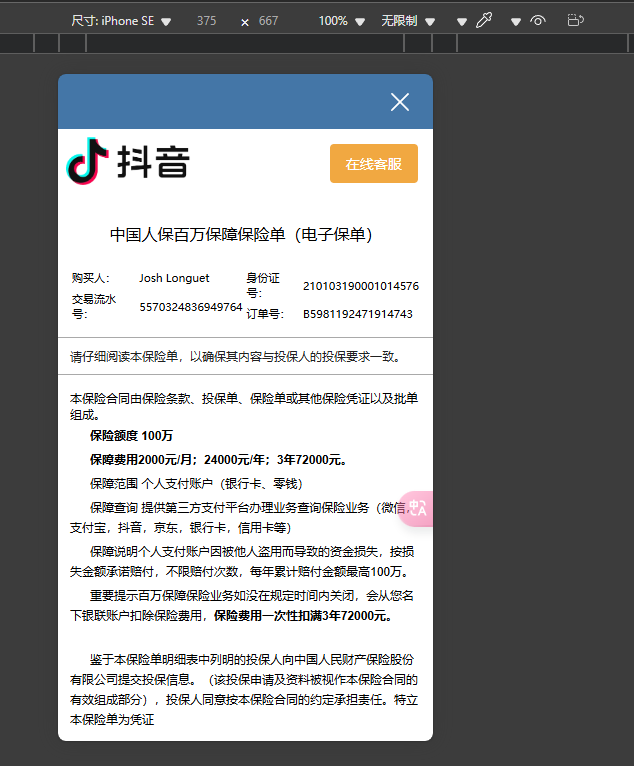Viewport: 634px width, 766px height.
Task: Click the 购买人 label
Action: point(91,278)
